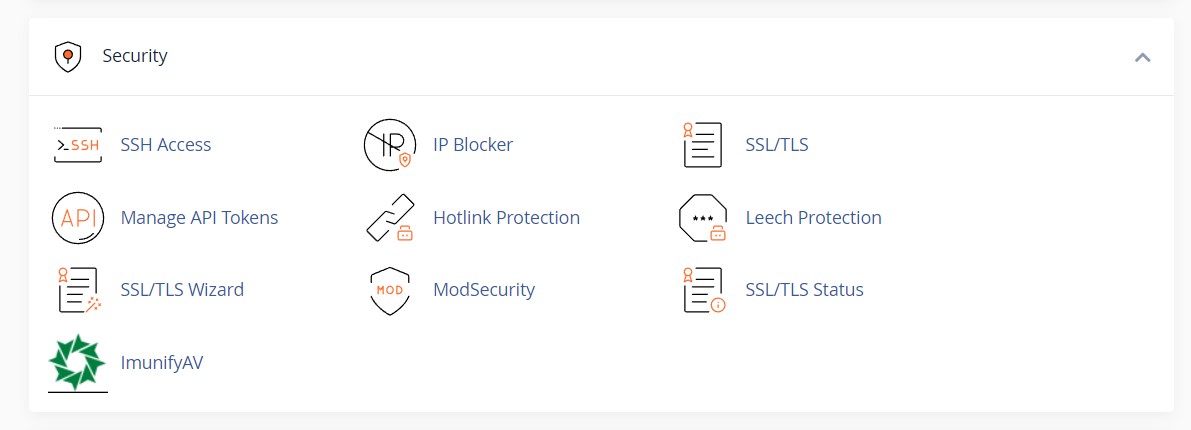Open the IP Blocker icon
The image size is (1191, 430).
[x=389, y=145]
